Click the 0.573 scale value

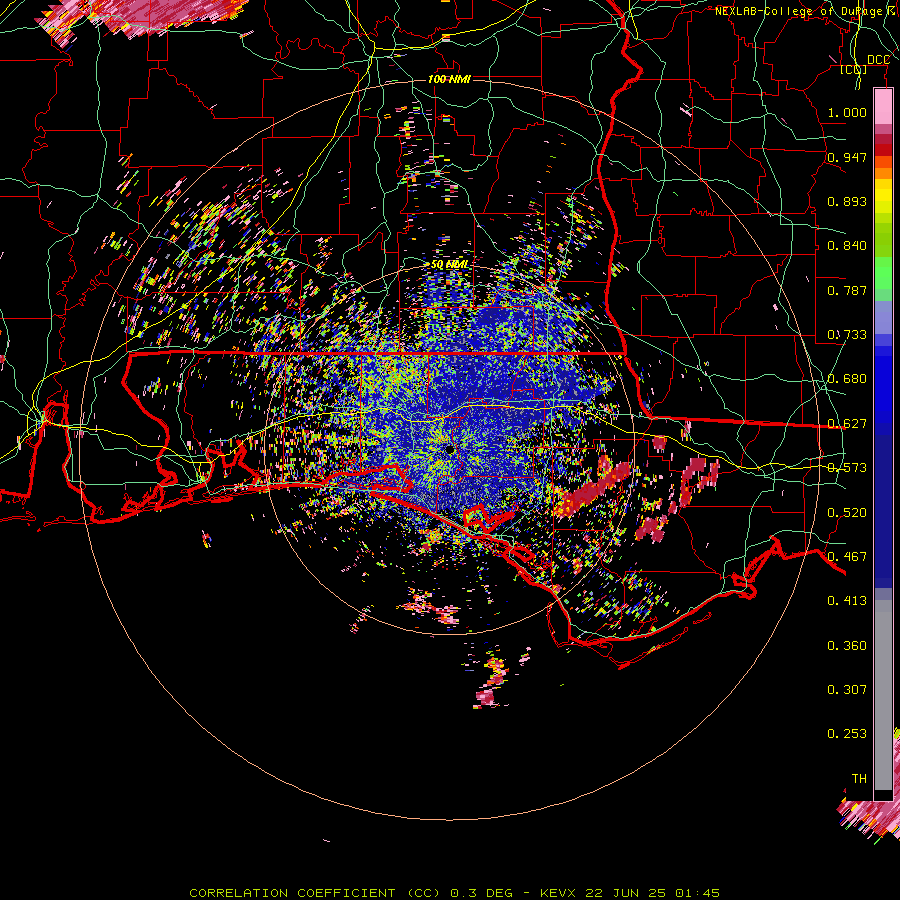tap(847, 468)
